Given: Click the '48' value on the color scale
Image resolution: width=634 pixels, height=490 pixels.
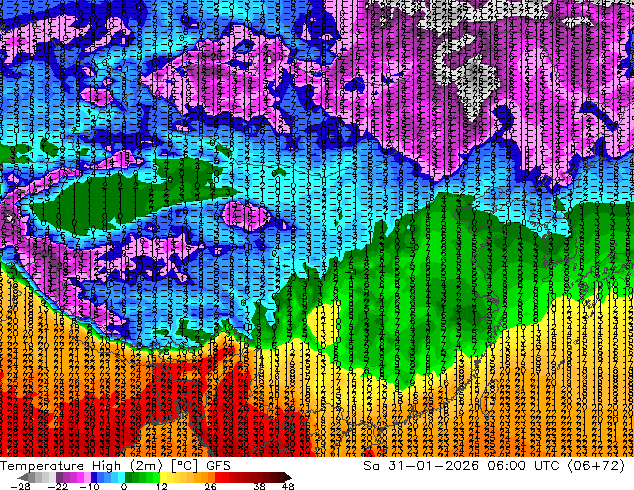Looking at the screenshot, I should (288, 486).
